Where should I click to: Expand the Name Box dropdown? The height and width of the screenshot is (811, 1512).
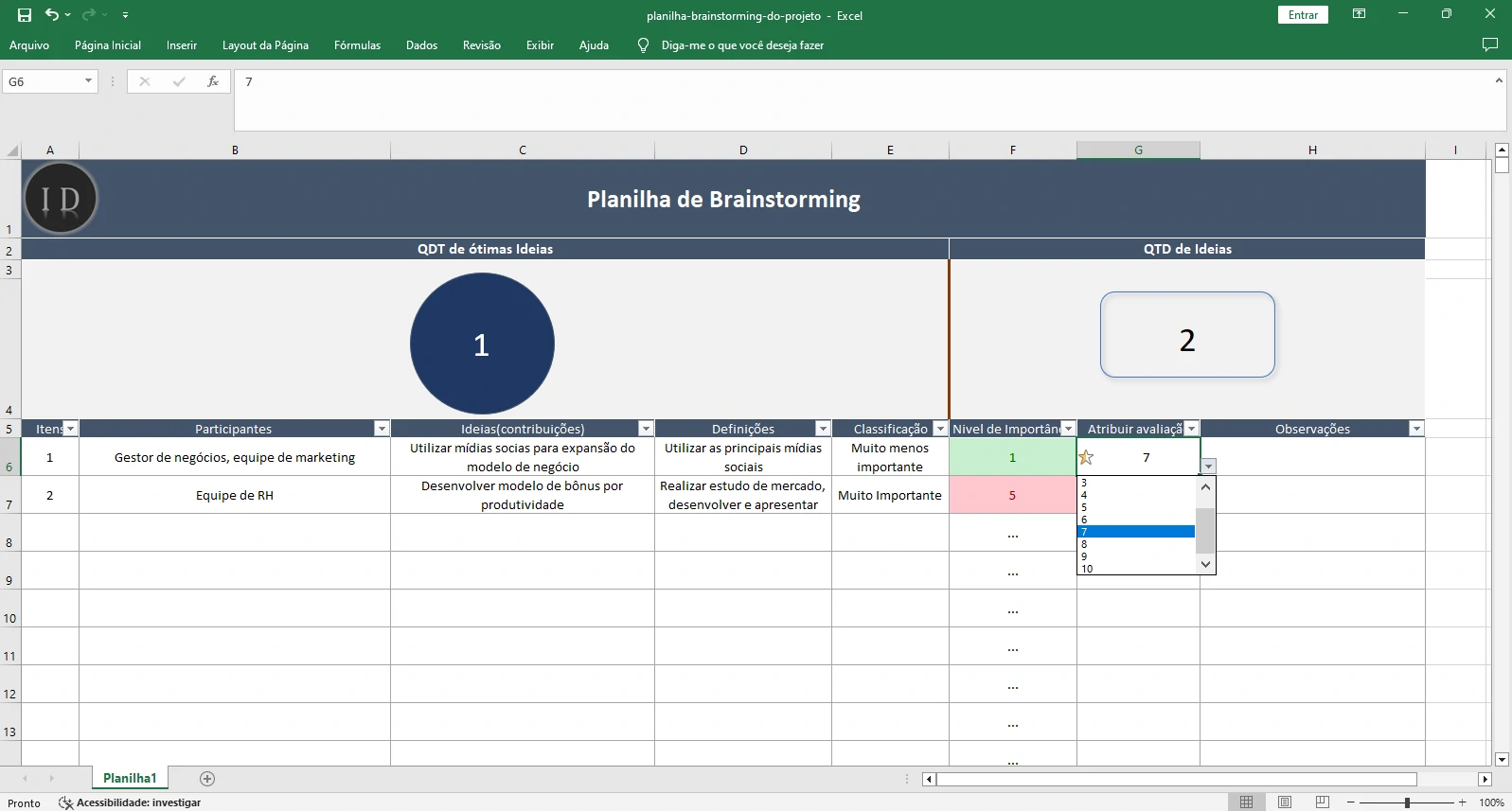(88, 81)
